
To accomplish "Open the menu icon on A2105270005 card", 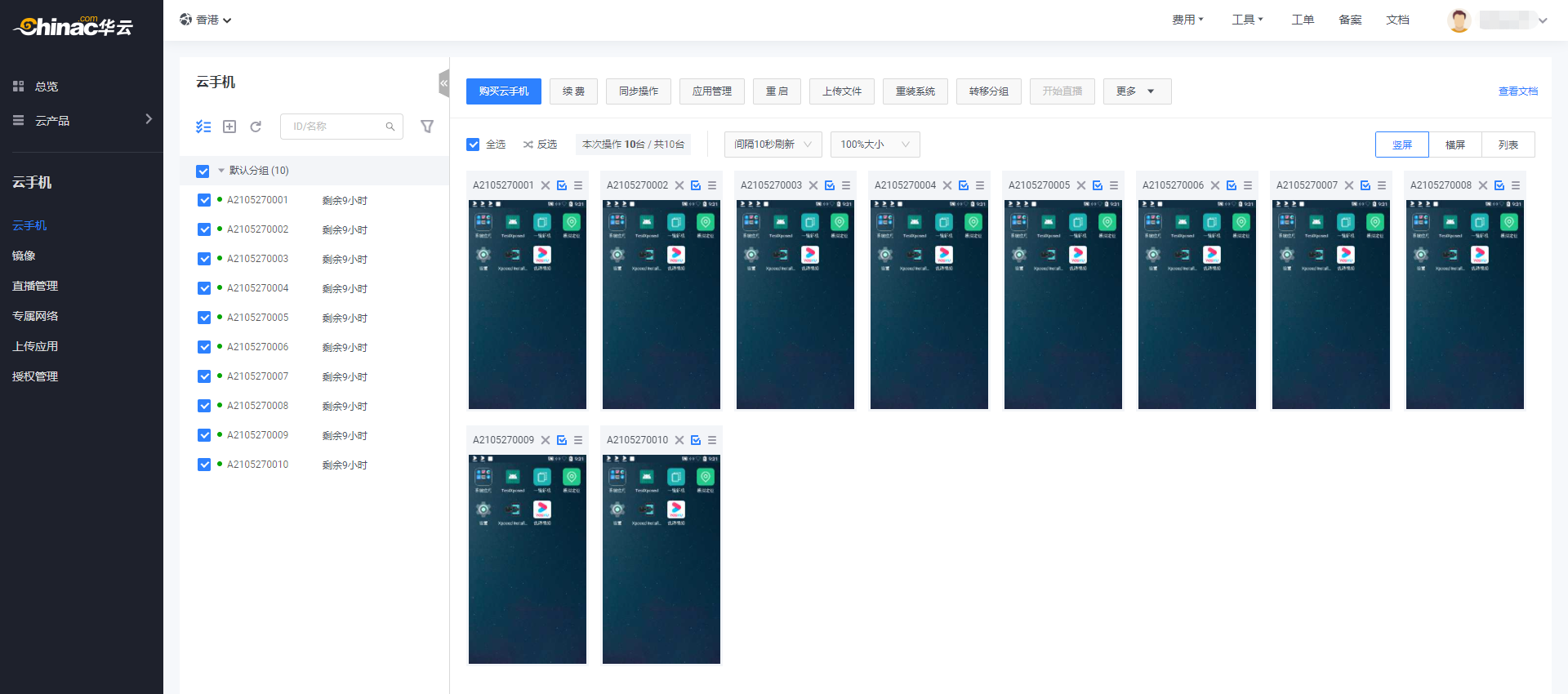I will 1114,185.
